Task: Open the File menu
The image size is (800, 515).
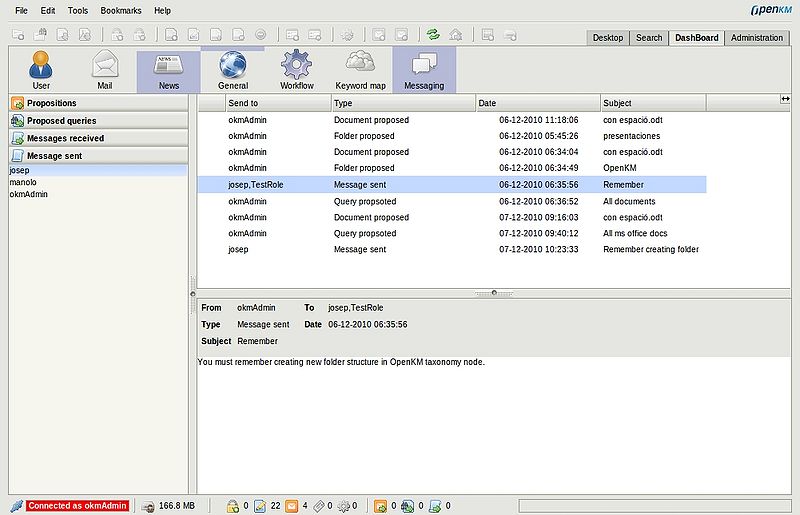Action: pyautogui.click(x=21, y=10)
